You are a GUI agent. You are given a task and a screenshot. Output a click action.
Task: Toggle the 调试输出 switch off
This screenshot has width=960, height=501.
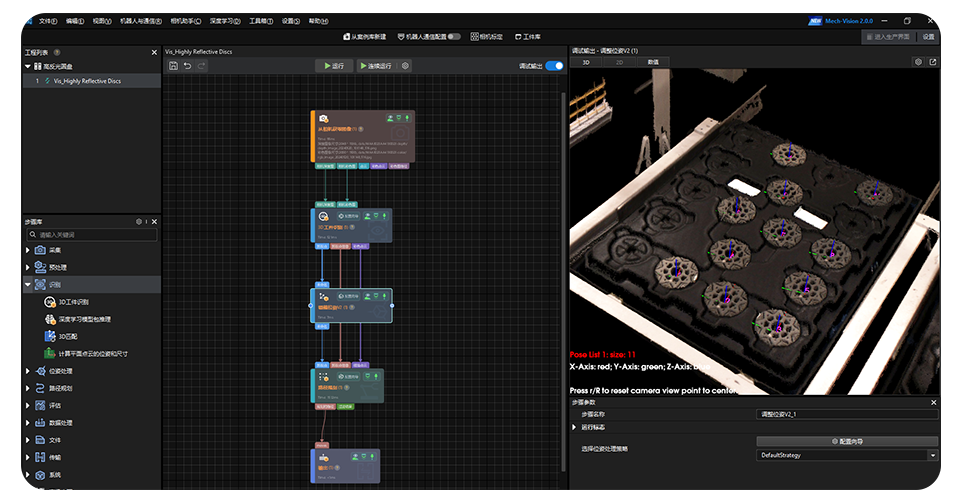click(554, 66)
